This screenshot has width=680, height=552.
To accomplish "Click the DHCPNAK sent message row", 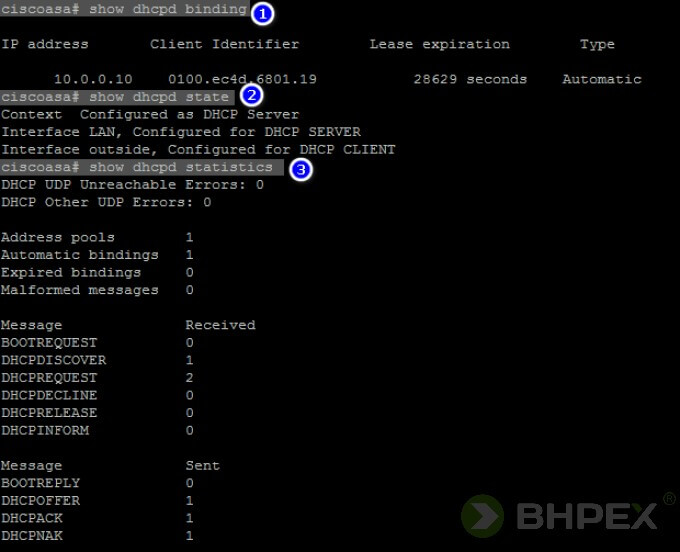I will [36, 536].
